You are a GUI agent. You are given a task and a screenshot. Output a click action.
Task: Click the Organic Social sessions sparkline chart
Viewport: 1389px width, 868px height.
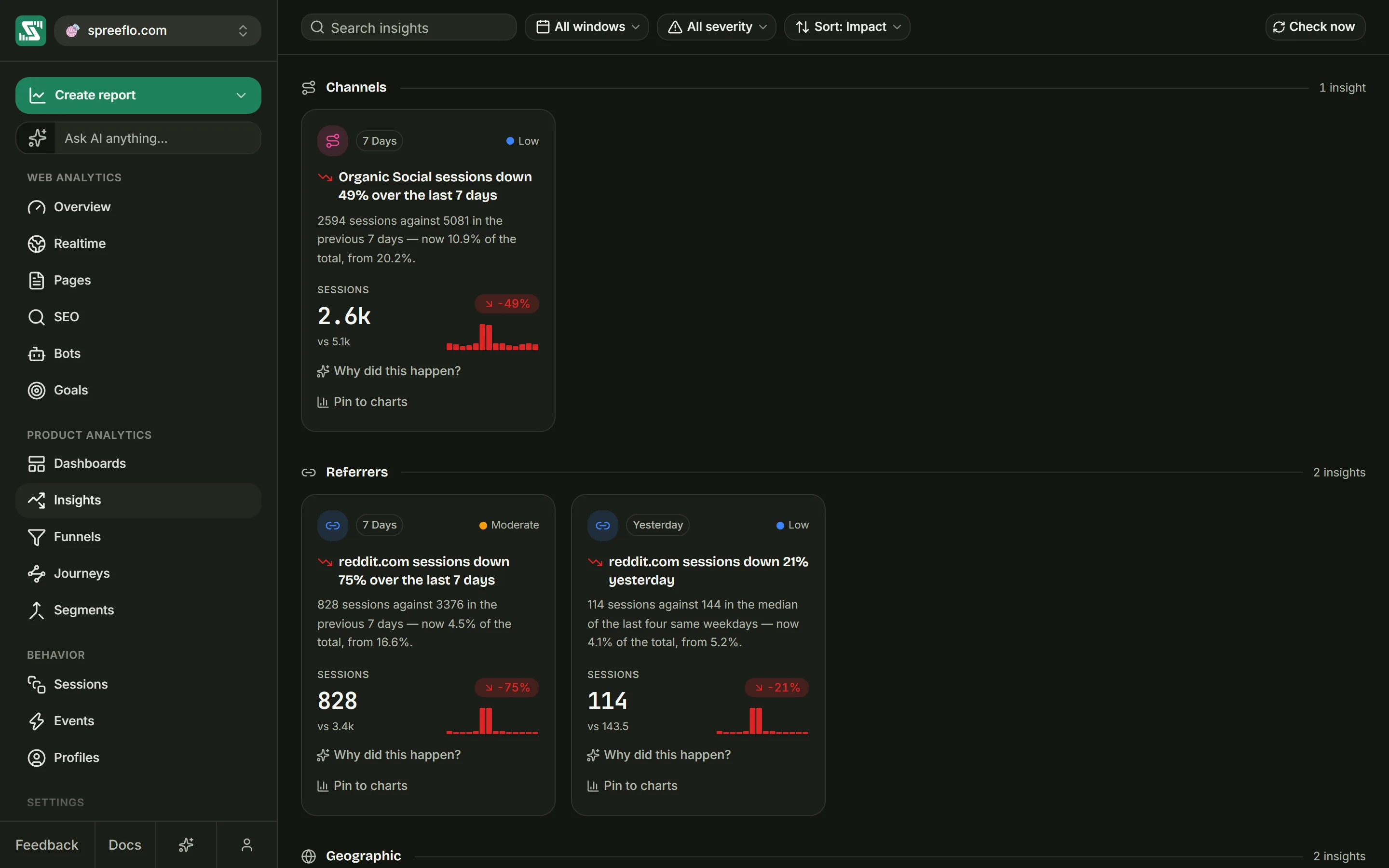492,337
